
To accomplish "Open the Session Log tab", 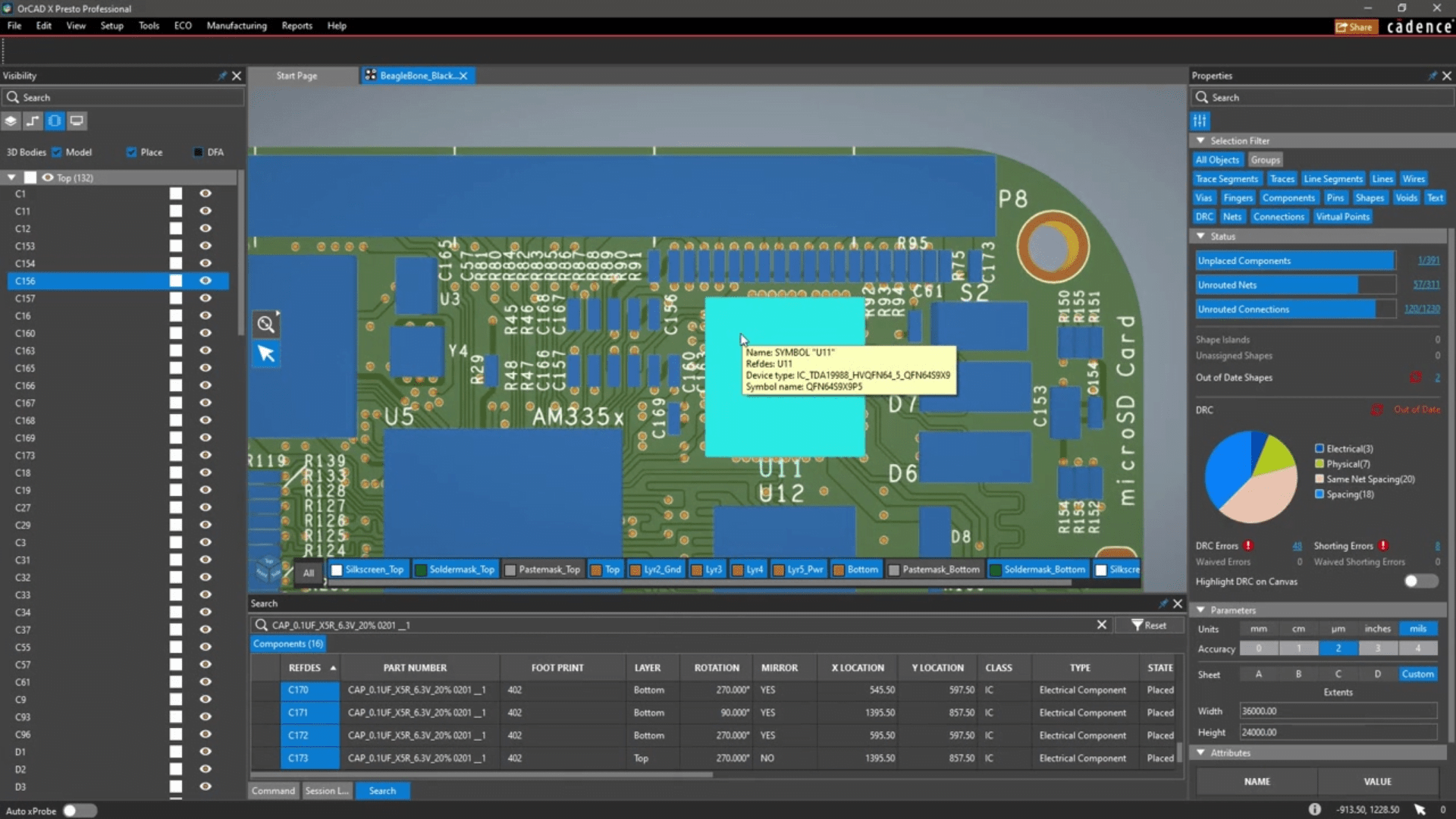I will [x=327, y=791].
